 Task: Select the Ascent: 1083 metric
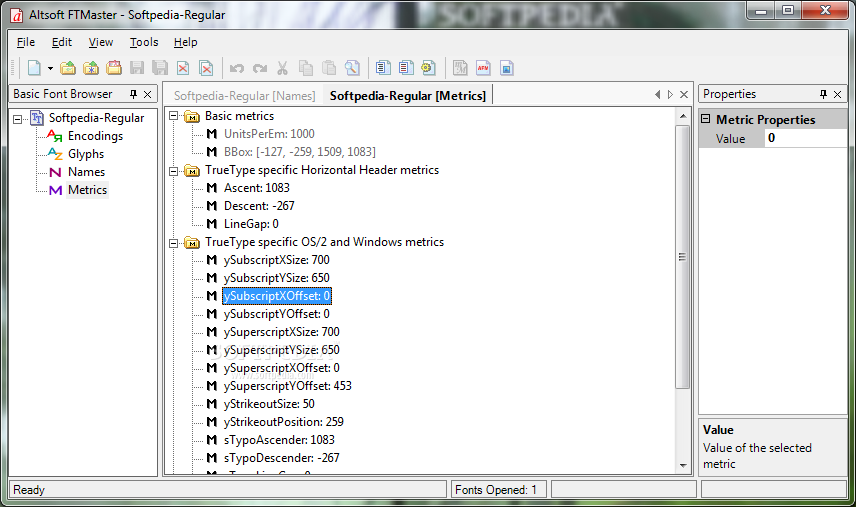coord(257,188)
